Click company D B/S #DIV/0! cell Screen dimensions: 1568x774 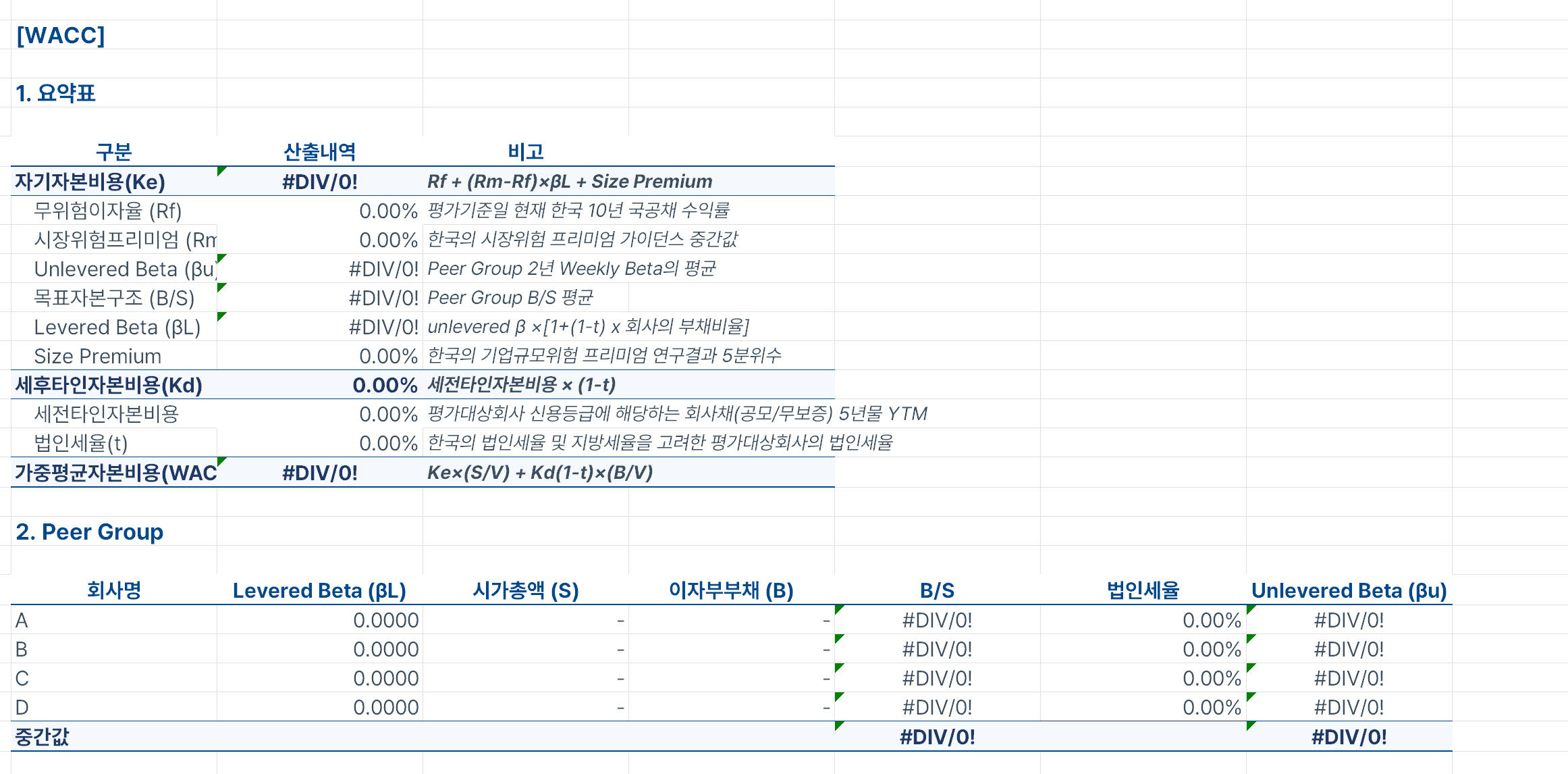(x=937, y=707)
